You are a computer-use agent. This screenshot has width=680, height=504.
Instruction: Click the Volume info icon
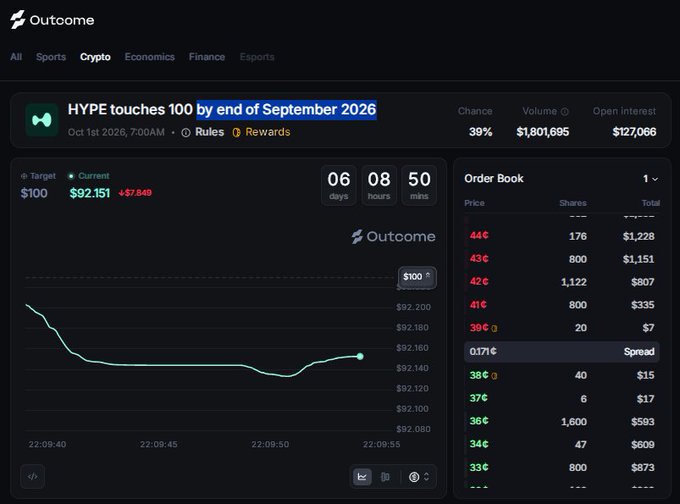pyautogui.click(x=565, y=112)
